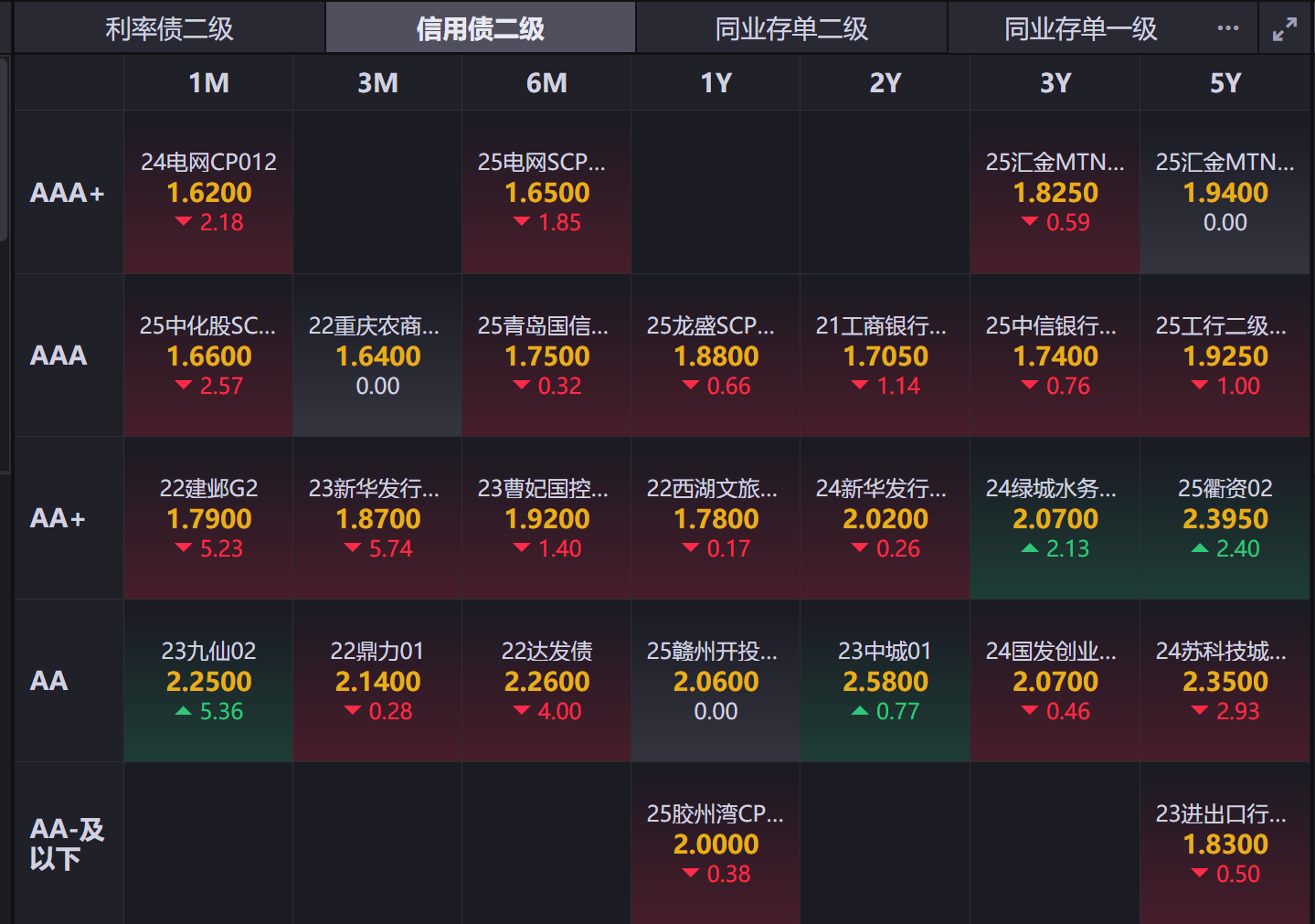The width and height of the screenshot is (1315, 924).
Task: Click the 6M column header
Action: [x=546, y=83]
